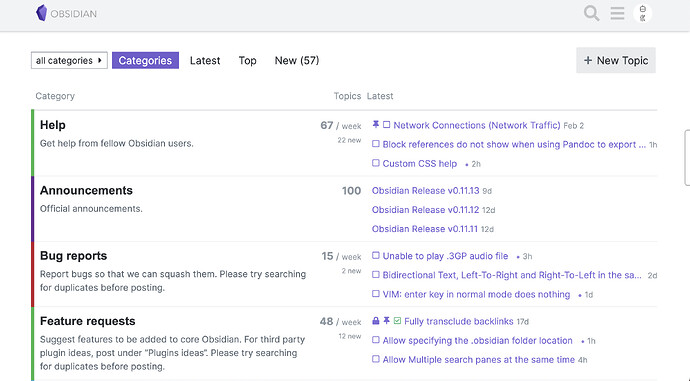Open Allow Multiple search panes topic
Viewport: 690px width, 381px height.
(x=478, y=359)
